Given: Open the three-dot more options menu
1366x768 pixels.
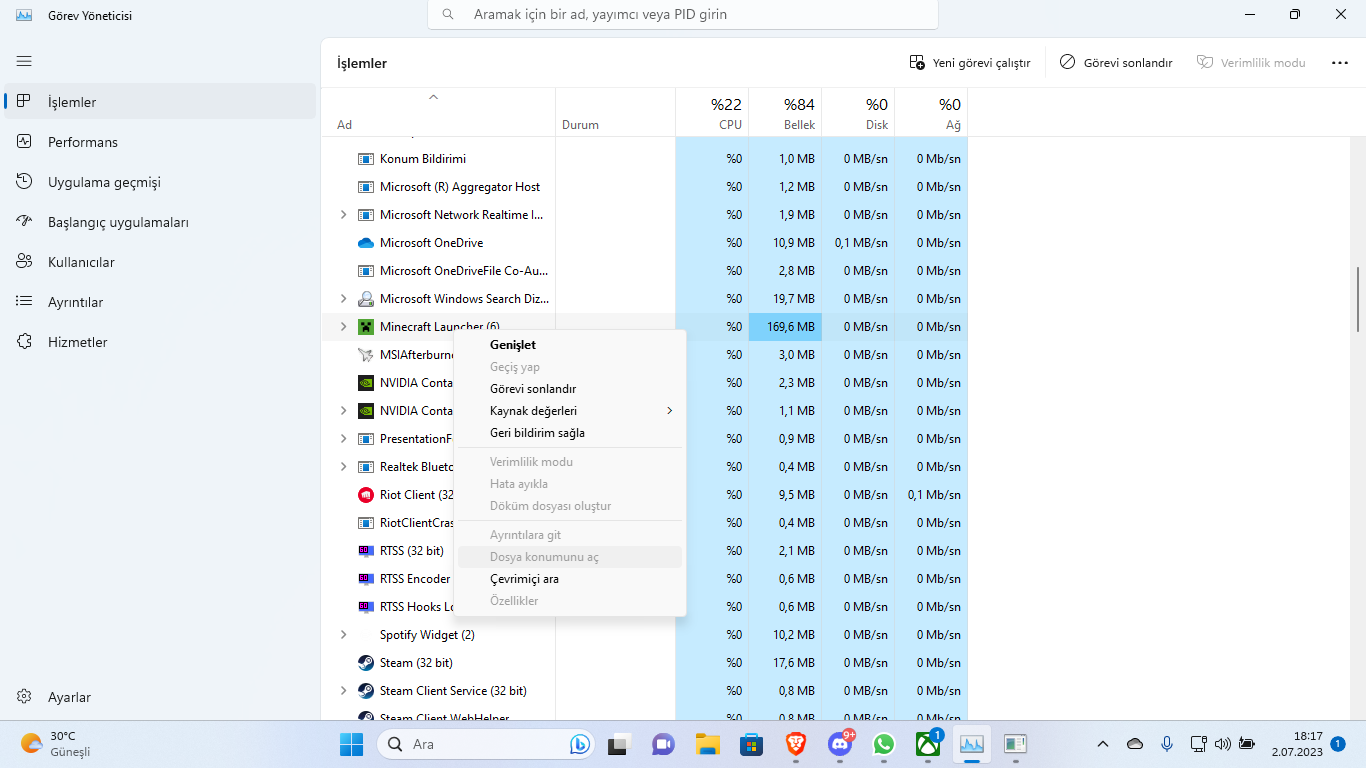Looking at the screenshot, I should pos(1340,62).
